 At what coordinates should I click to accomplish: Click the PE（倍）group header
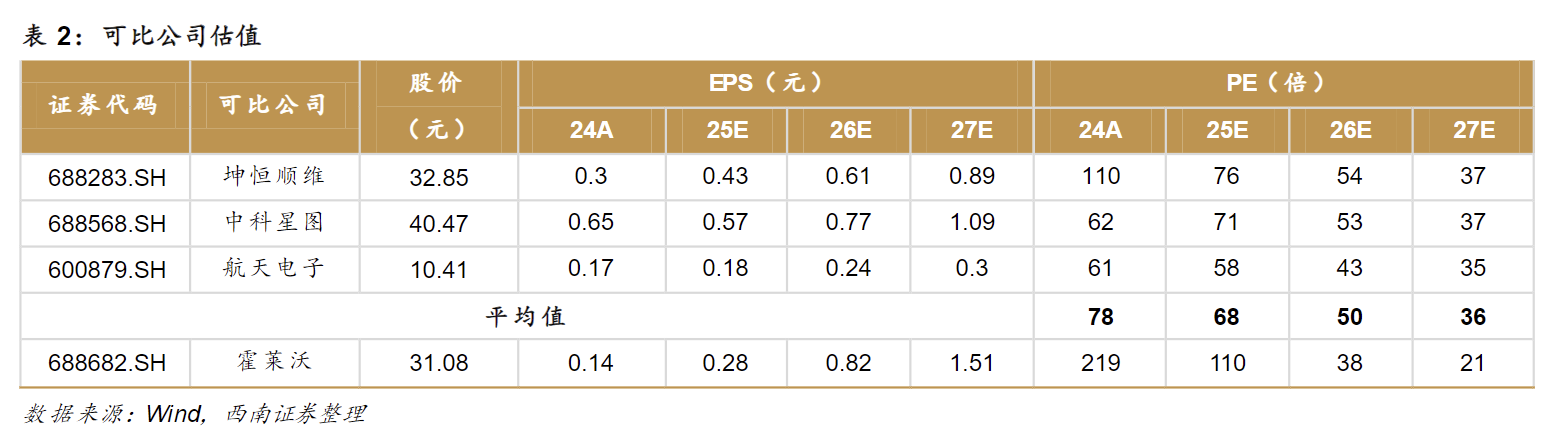[x=1283, y=83]
